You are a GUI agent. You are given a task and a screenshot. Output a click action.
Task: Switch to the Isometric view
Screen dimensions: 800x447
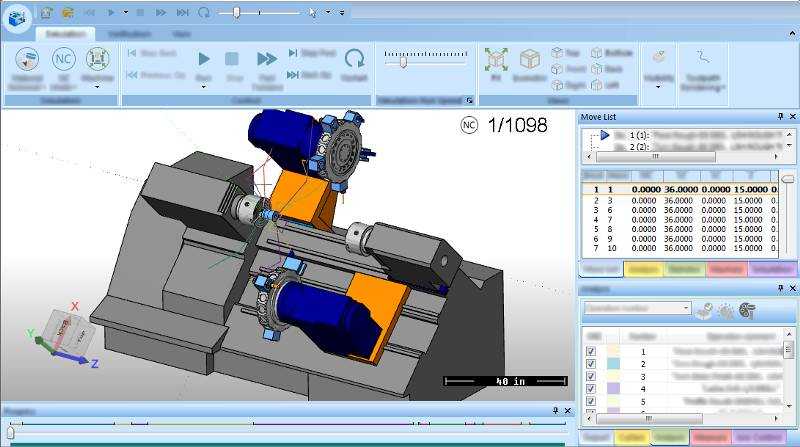click(529, 59)
